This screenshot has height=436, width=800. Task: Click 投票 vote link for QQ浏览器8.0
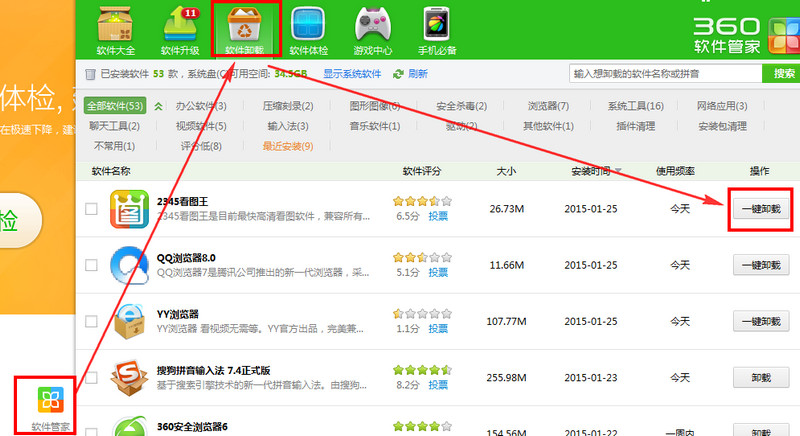438,272
